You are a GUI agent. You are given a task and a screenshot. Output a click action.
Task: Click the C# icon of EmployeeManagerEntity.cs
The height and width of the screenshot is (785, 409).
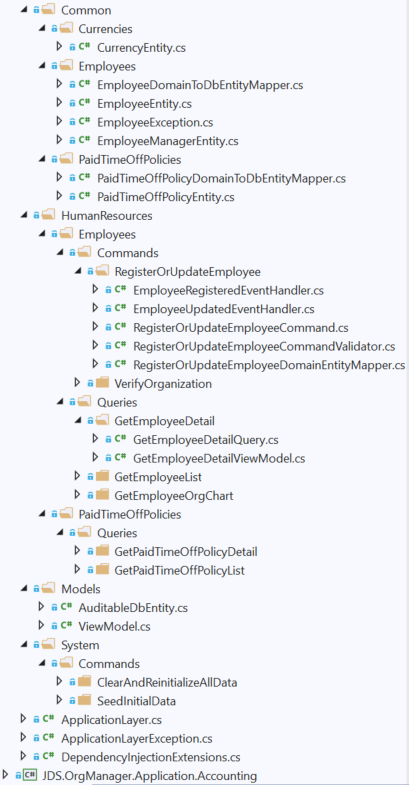(84, 141)
